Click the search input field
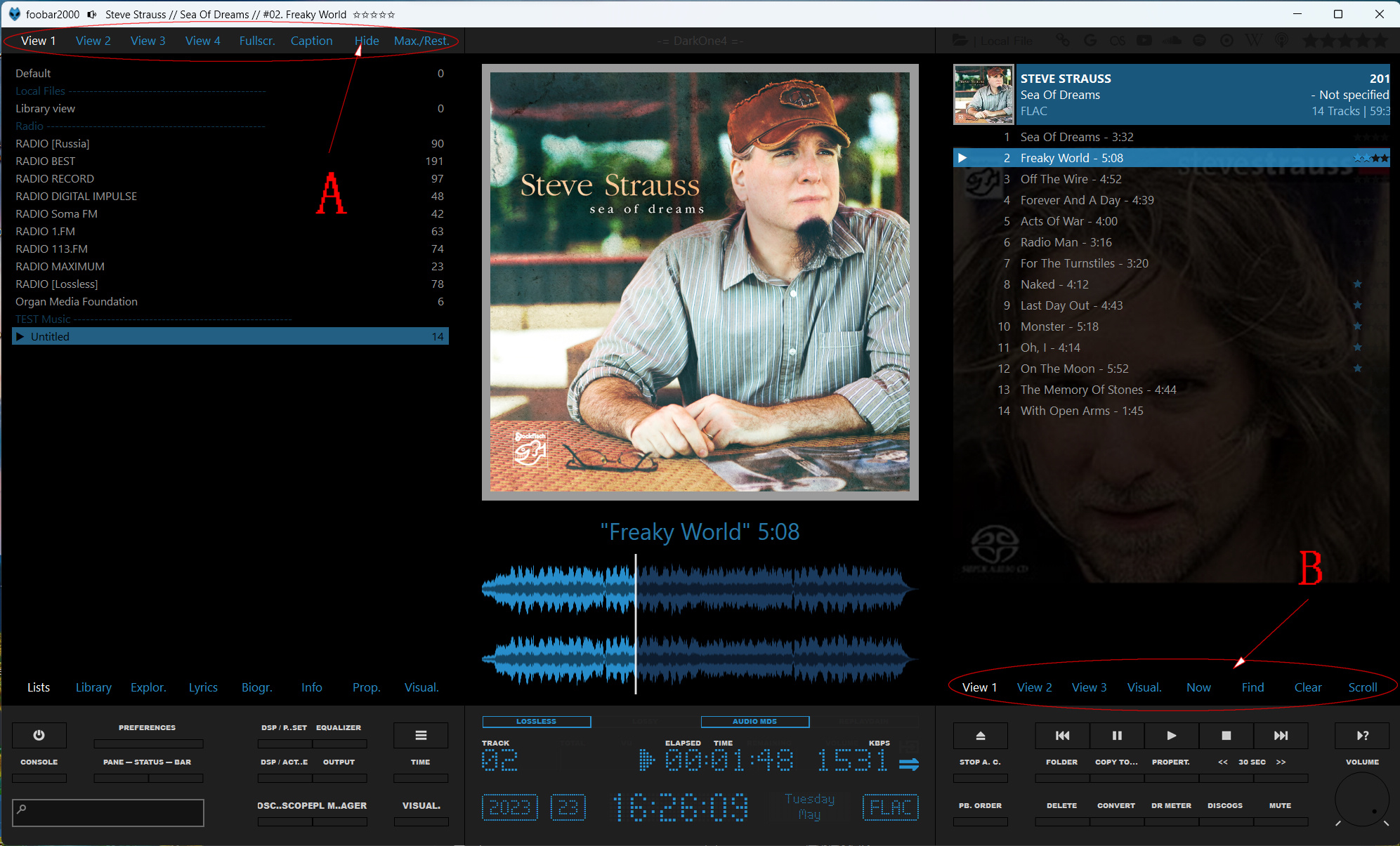 (109, 812)
